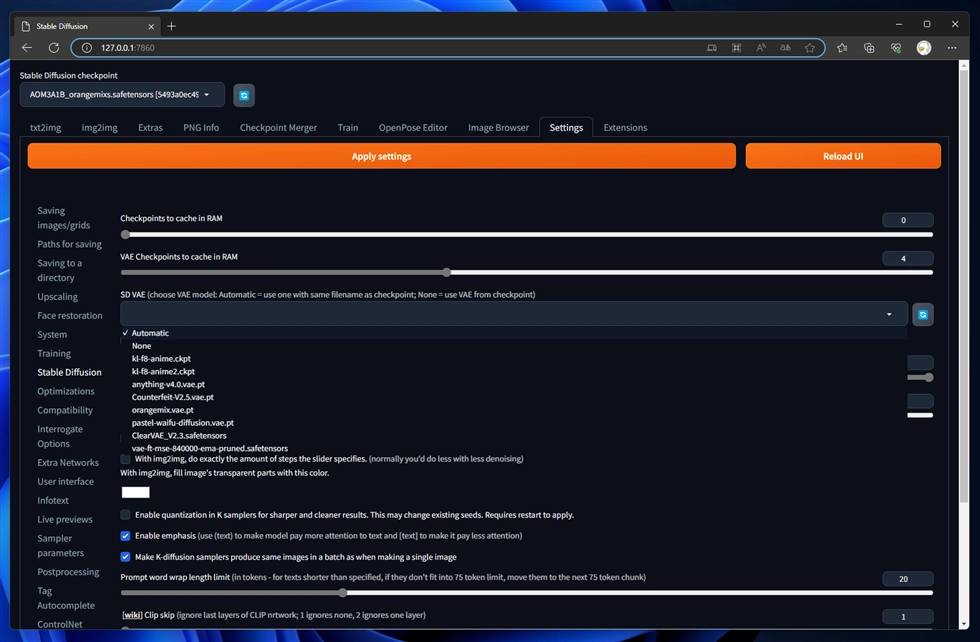This screenshot has height=642, width=980.
Task: Toggle K-diffusion same images in batch checkbox
Action: [126, 556]
